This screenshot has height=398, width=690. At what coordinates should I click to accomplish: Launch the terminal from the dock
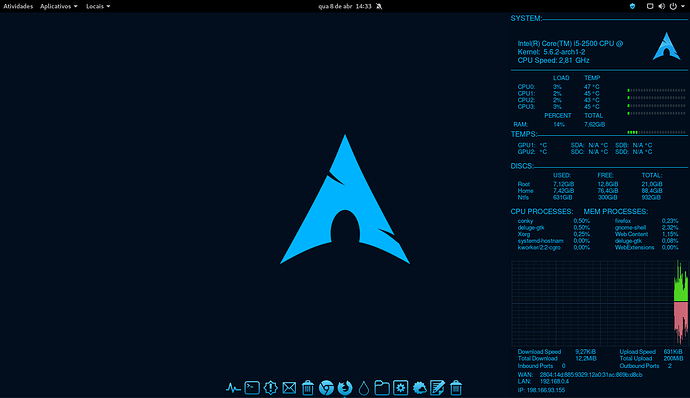tap(252, 387)
